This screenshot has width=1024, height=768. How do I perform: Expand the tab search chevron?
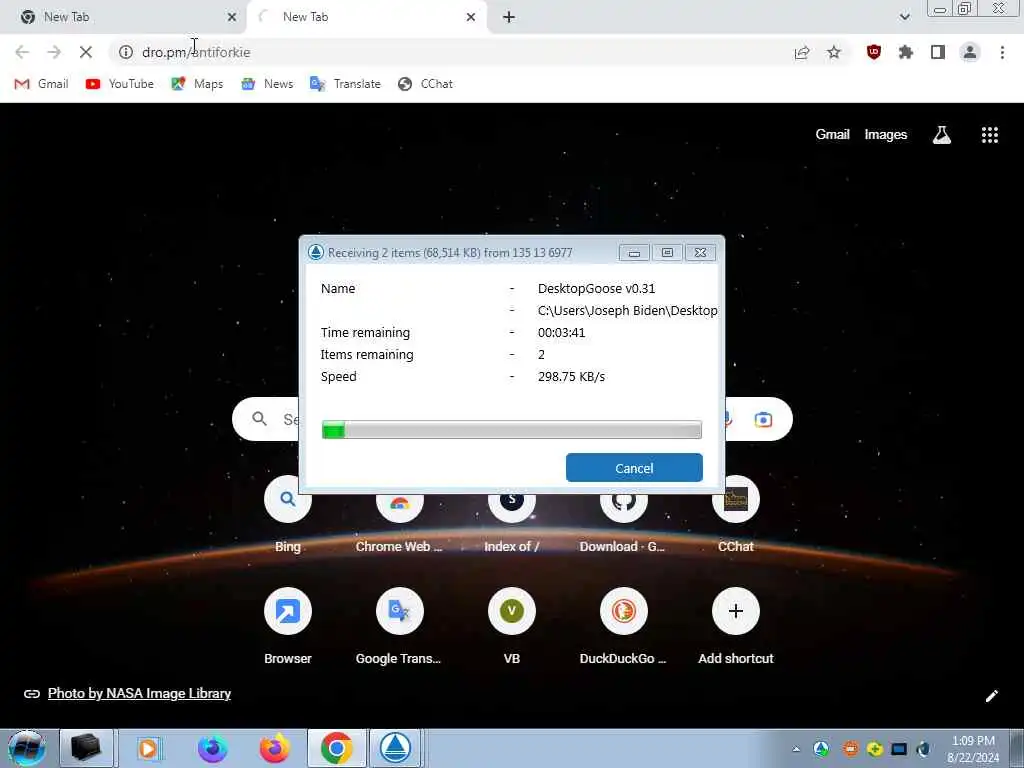(x=904, y=17)
